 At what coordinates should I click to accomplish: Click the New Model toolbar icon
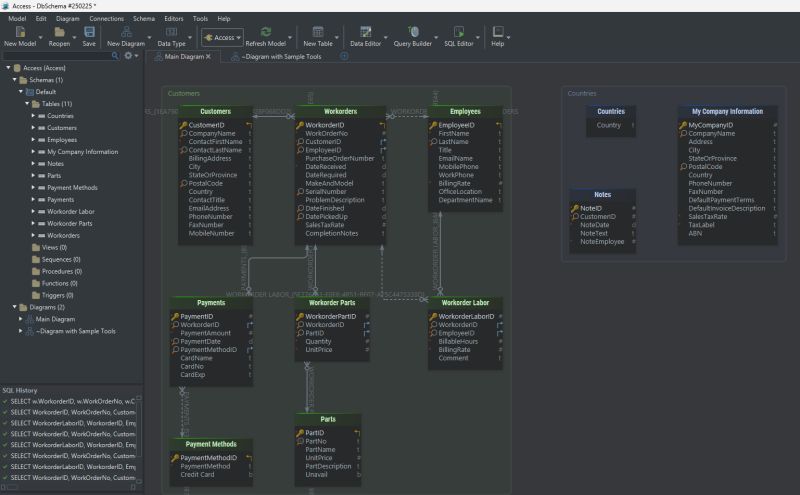20,32
